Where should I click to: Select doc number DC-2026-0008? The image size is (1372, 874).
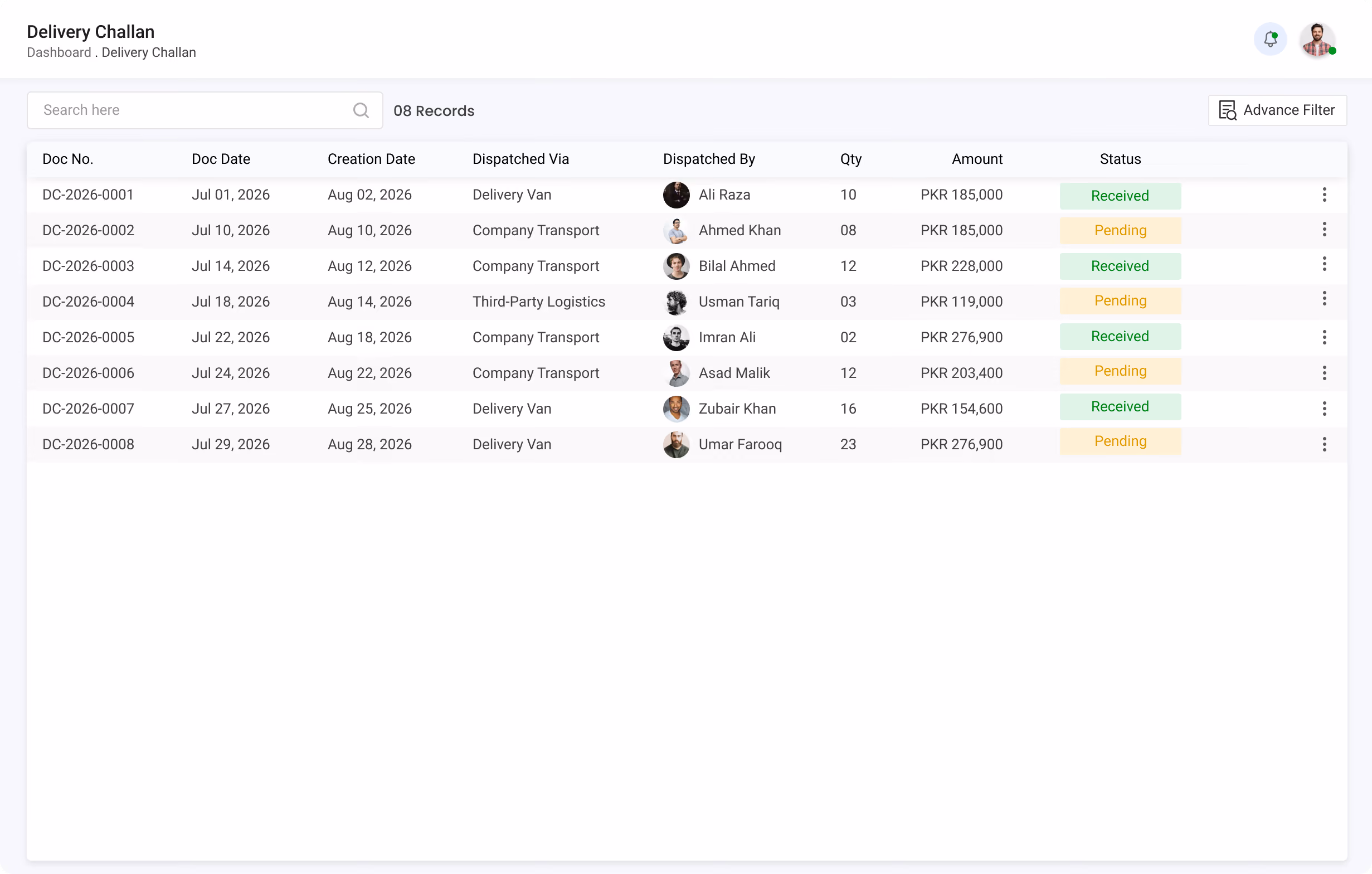pyautogui.click(x=88, y=445)
